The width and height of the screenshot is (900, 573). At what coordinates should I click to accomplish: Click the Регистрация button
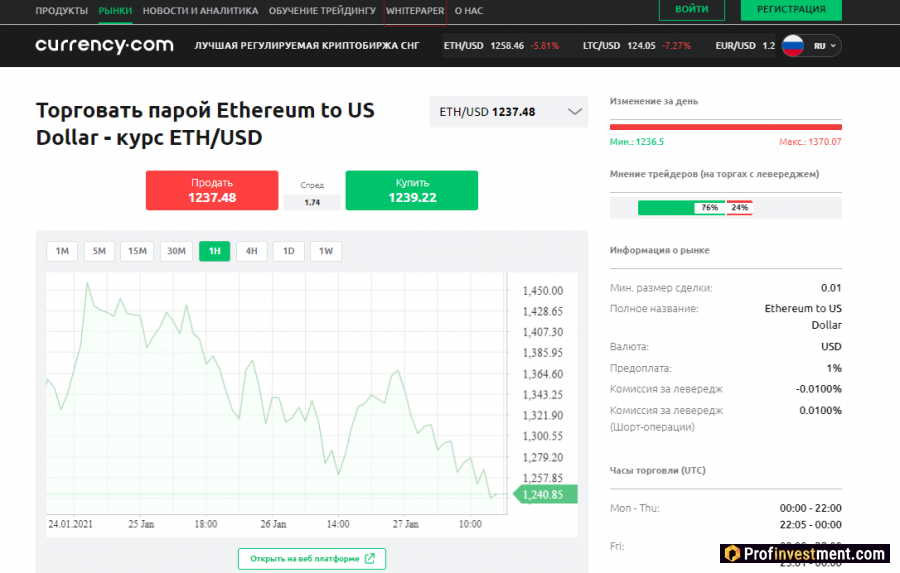(x=791, y=9)
